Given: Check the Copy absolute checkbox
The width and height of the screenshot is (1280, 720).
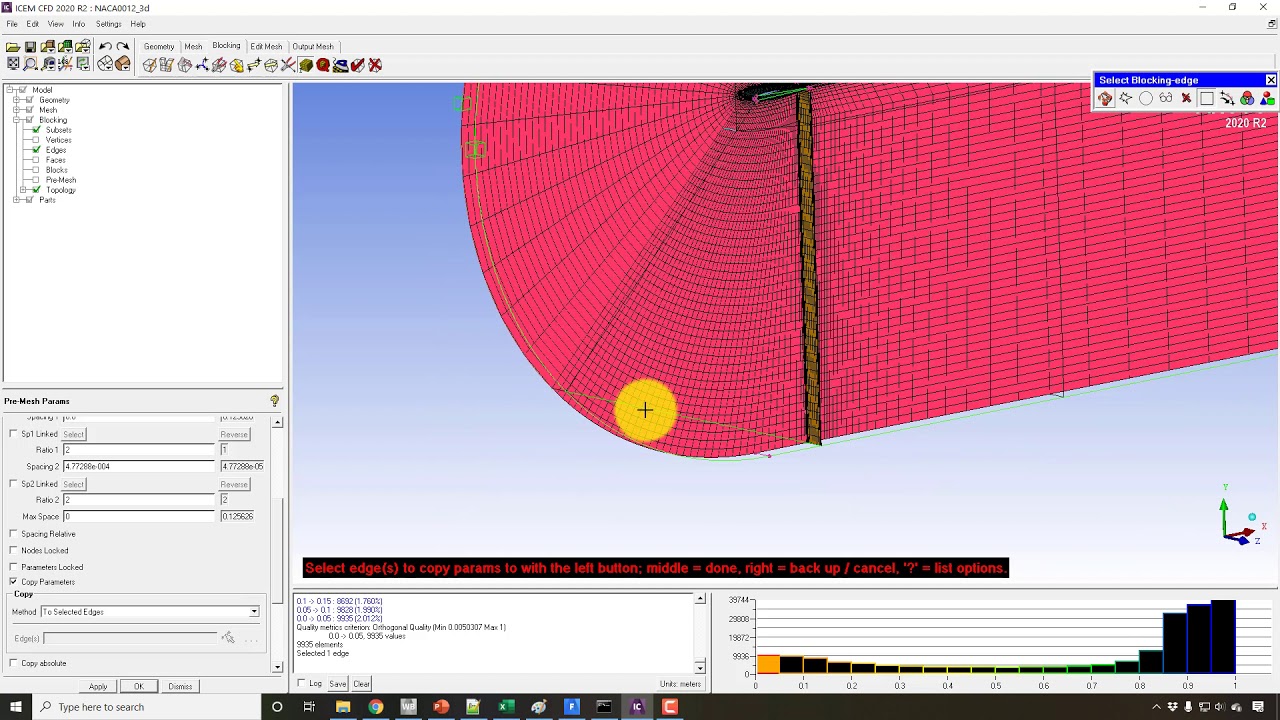Looking at the screenshot, I should click(x=13, y=663).
